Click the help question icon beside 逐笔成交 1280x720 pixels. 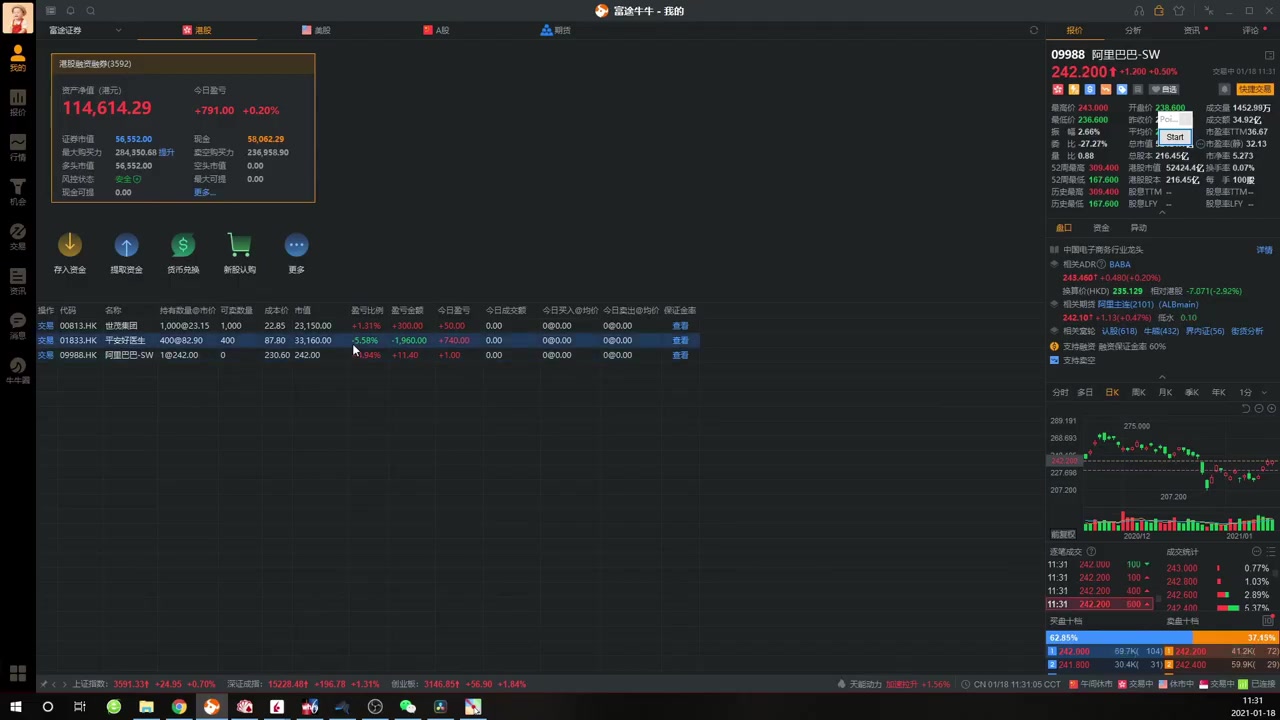pos(1091,552)
